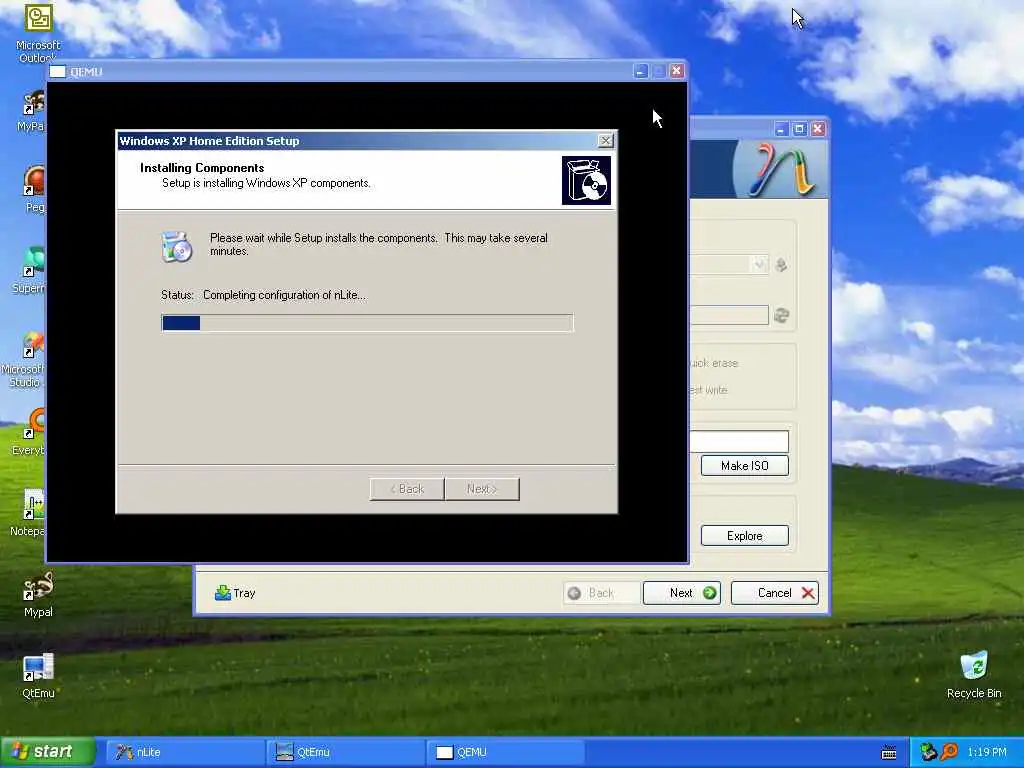Click the Tray button in nLite
The width and height of the screenshot is (1024, 768).
235,593
